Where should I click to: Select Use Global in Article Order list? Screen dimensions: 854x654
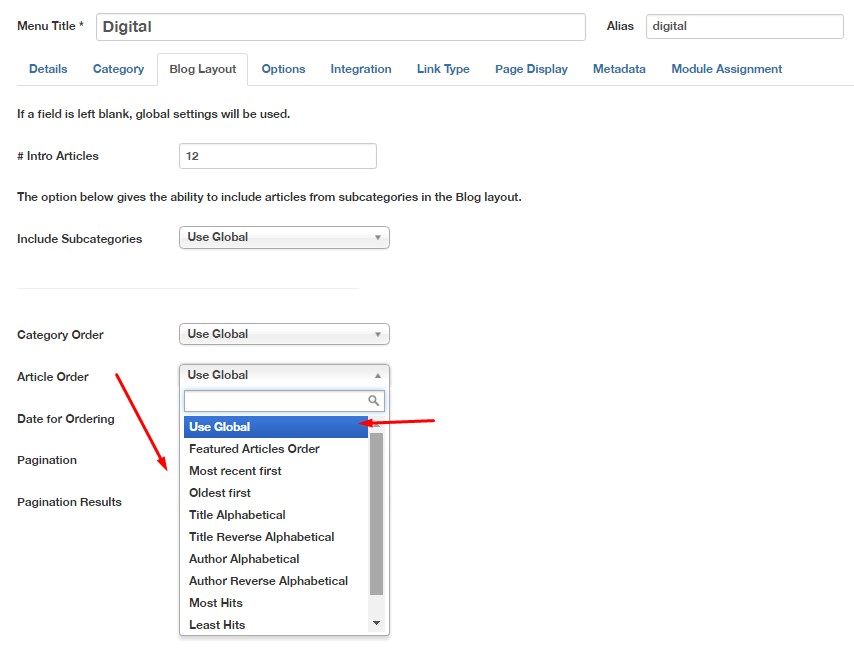276,427
